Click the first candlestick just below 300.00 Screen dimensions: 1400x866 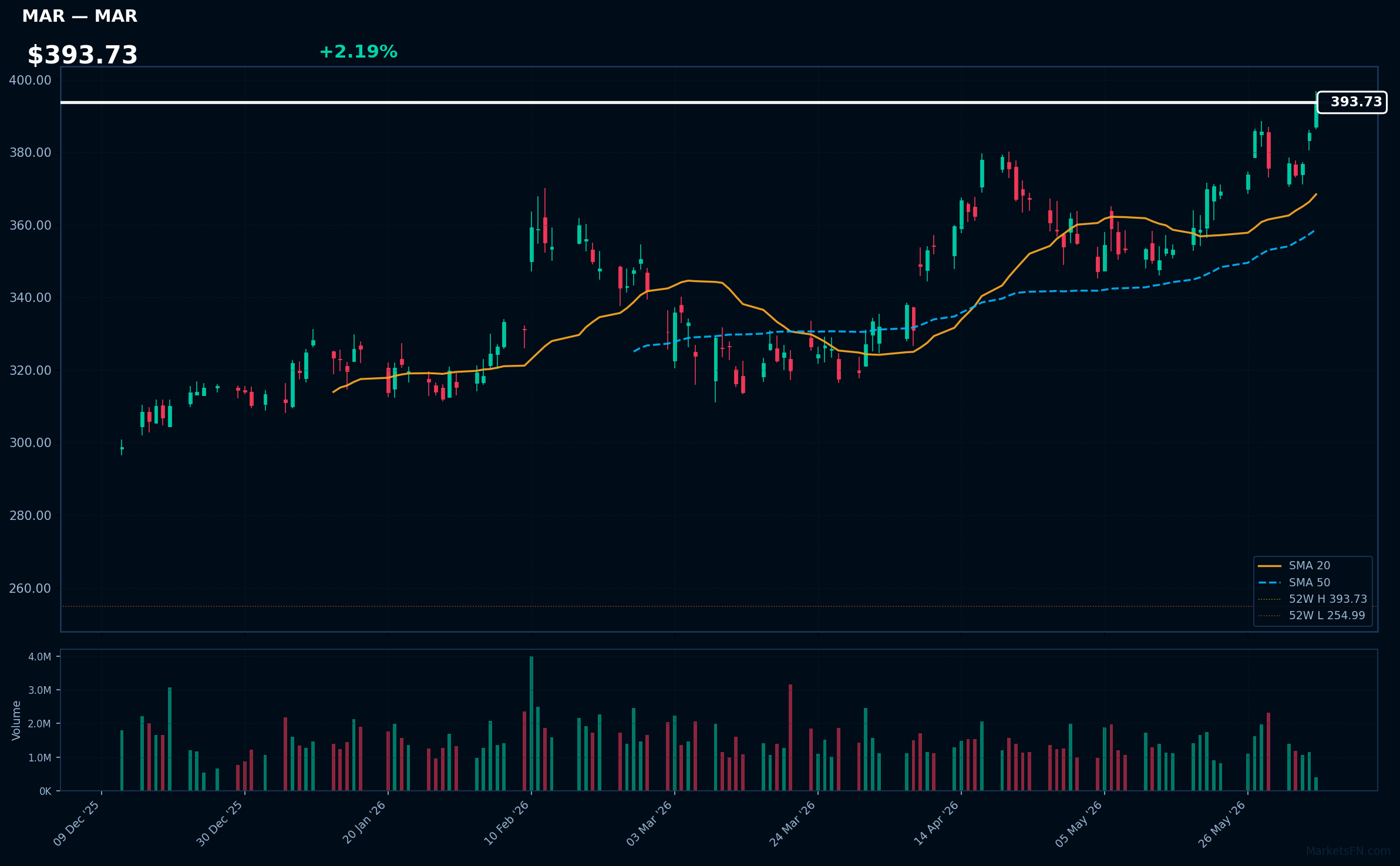point(122,448)
